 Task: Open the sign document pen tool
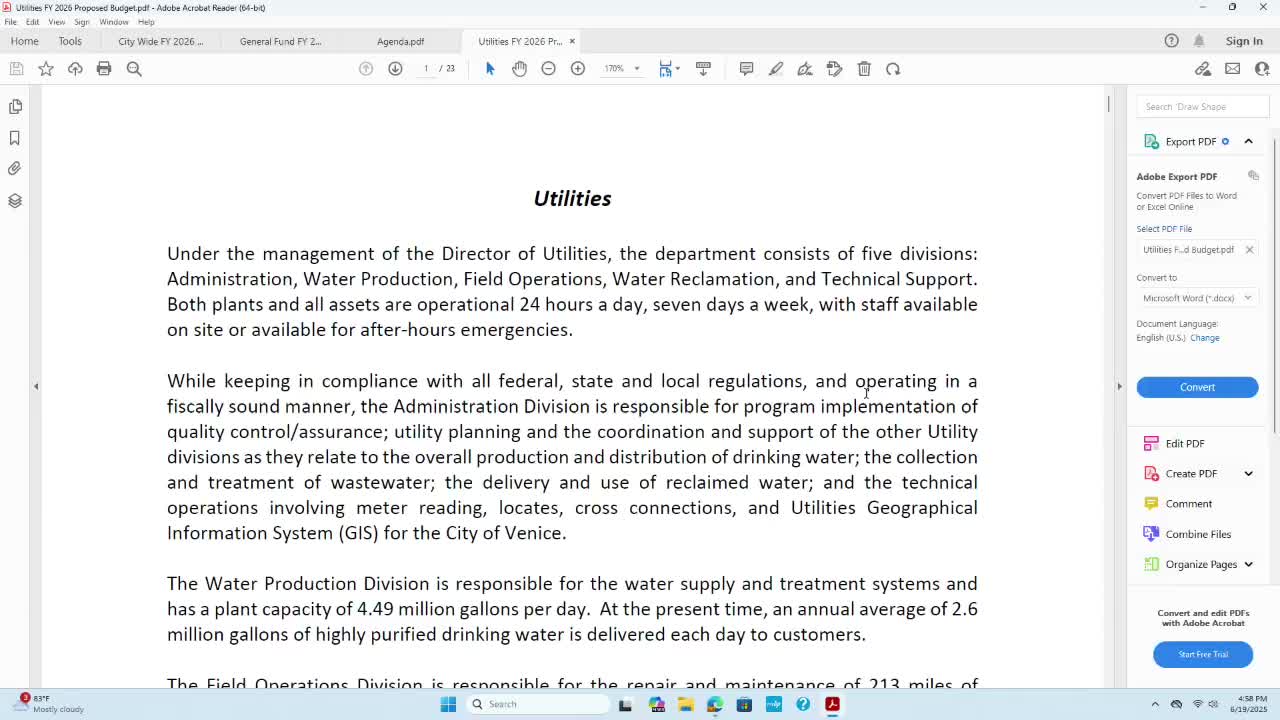click(x=805, y=69)
